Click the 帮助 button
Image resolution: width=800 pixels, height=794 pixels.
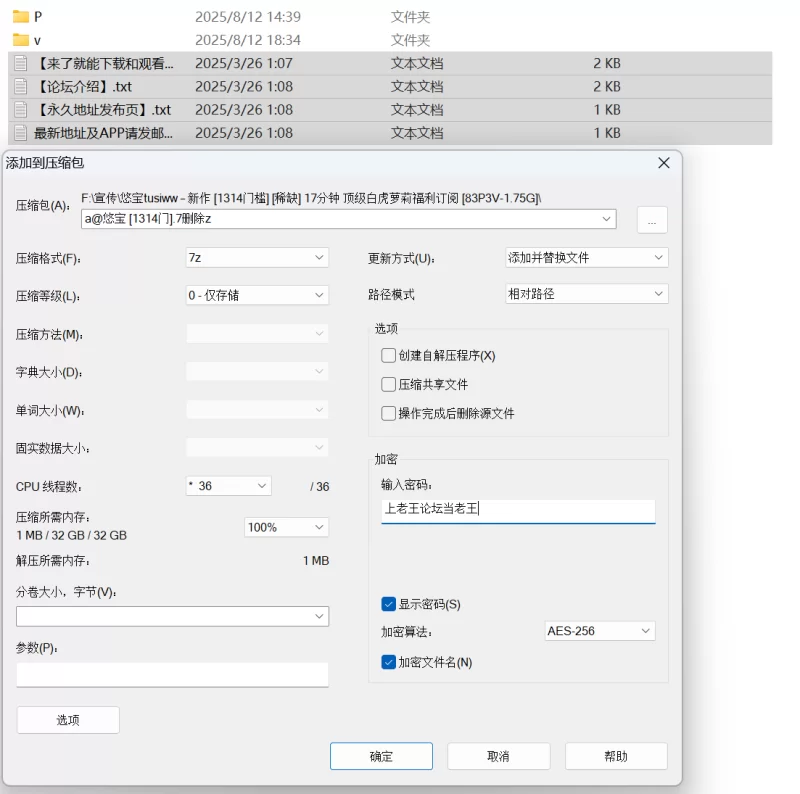pyautogui.click(x=616, y=756)
